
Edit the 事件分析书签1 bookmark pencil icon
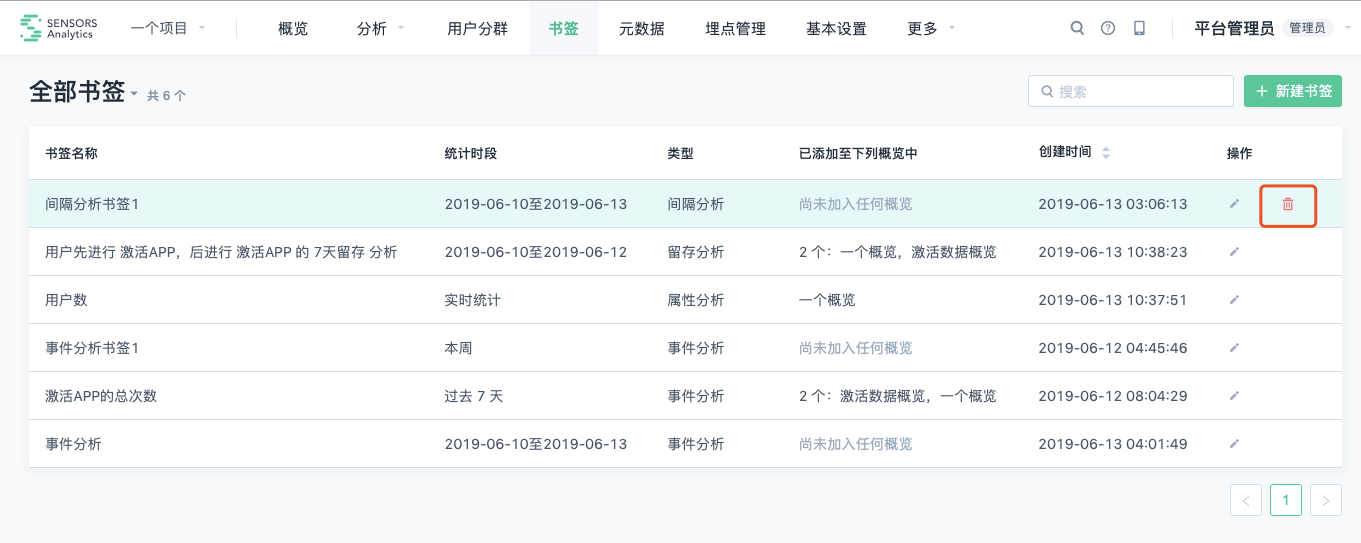pos(1235,348)
